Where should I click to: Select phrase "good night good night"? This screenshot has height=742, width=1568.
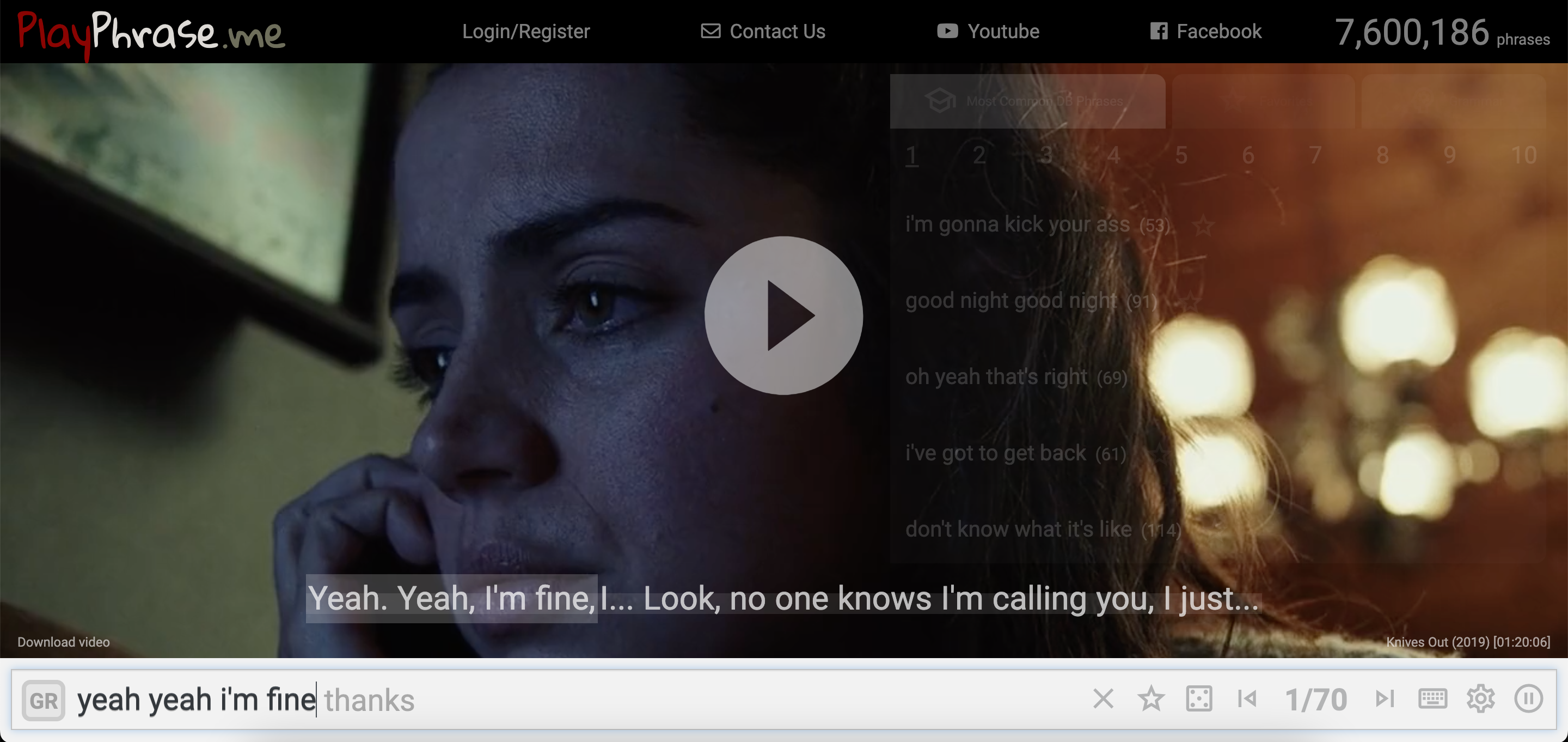1011,300
